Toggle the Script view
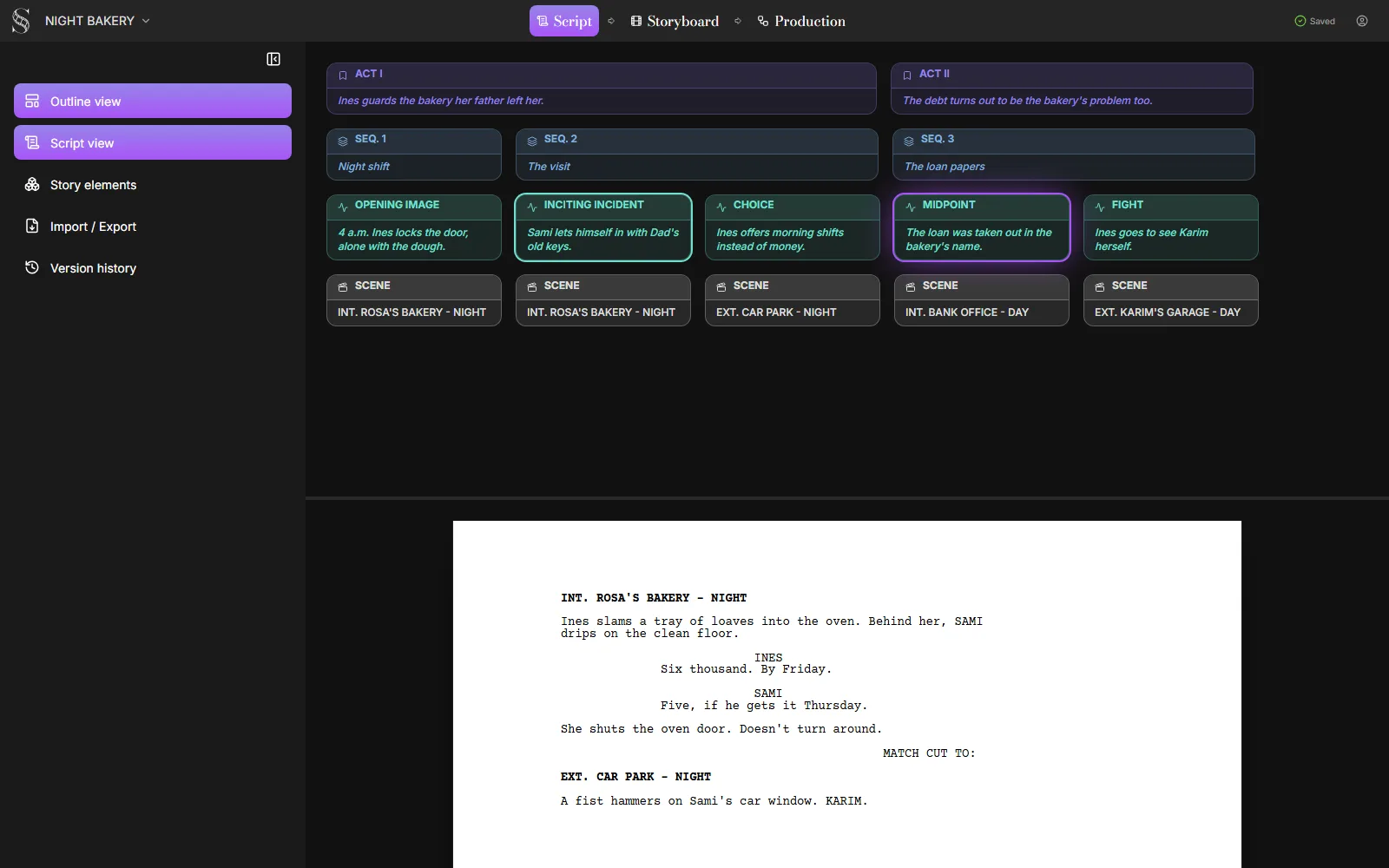 click(x=153, y=142)
